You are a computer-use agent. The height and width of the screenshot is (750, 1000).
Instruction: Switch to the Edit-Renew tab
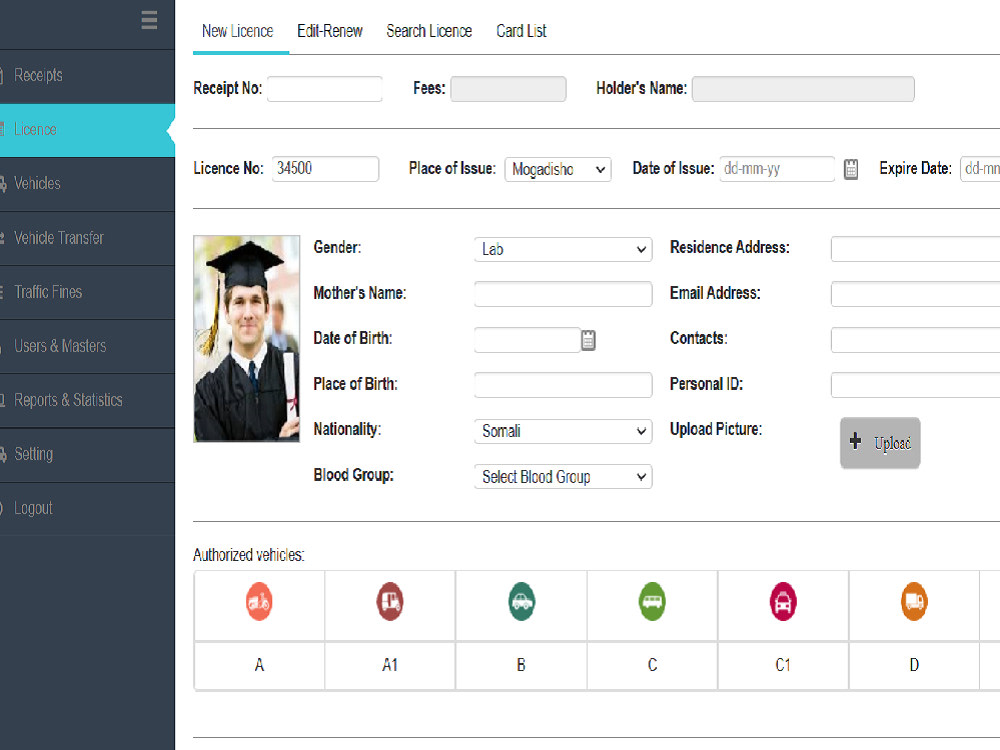tap(330, 31)
